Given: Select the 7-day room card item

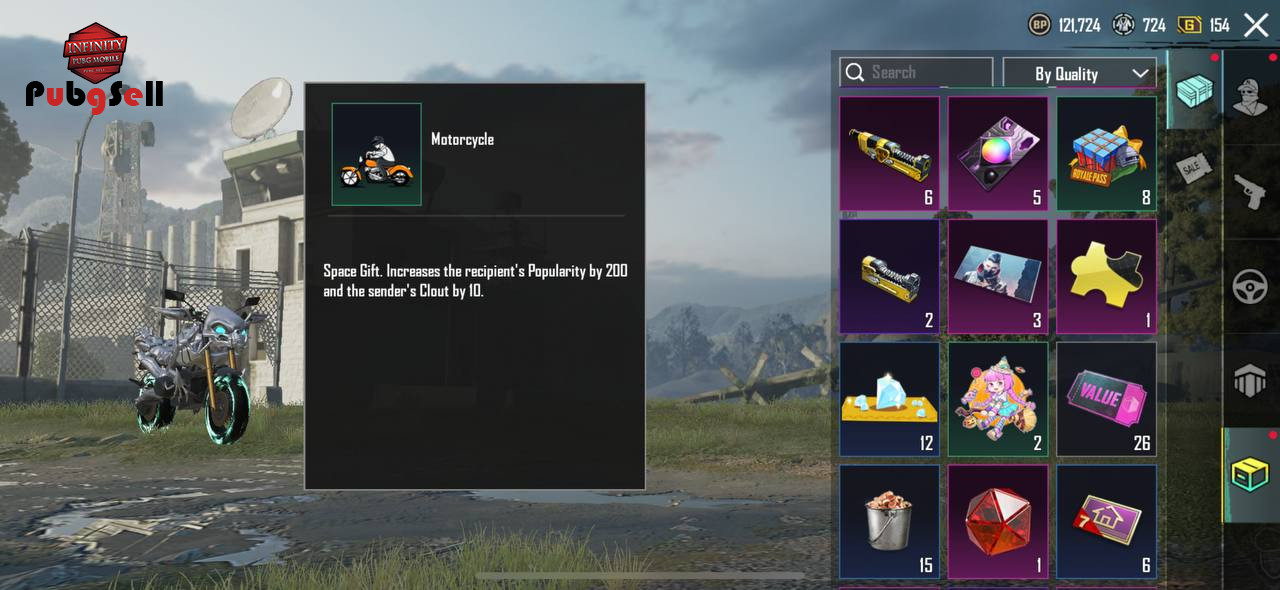Looking at the screenshot, I should pyautogui.click(x=1107, y=522).
